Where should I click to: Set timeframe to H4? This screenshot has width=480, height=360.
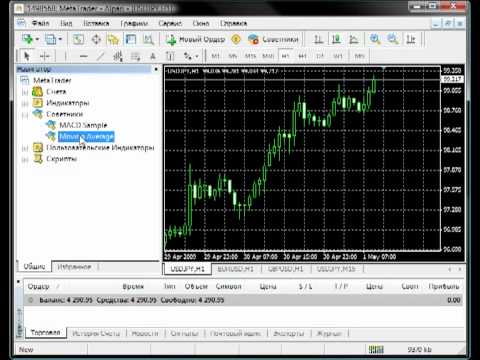click(x=302, y=56)
